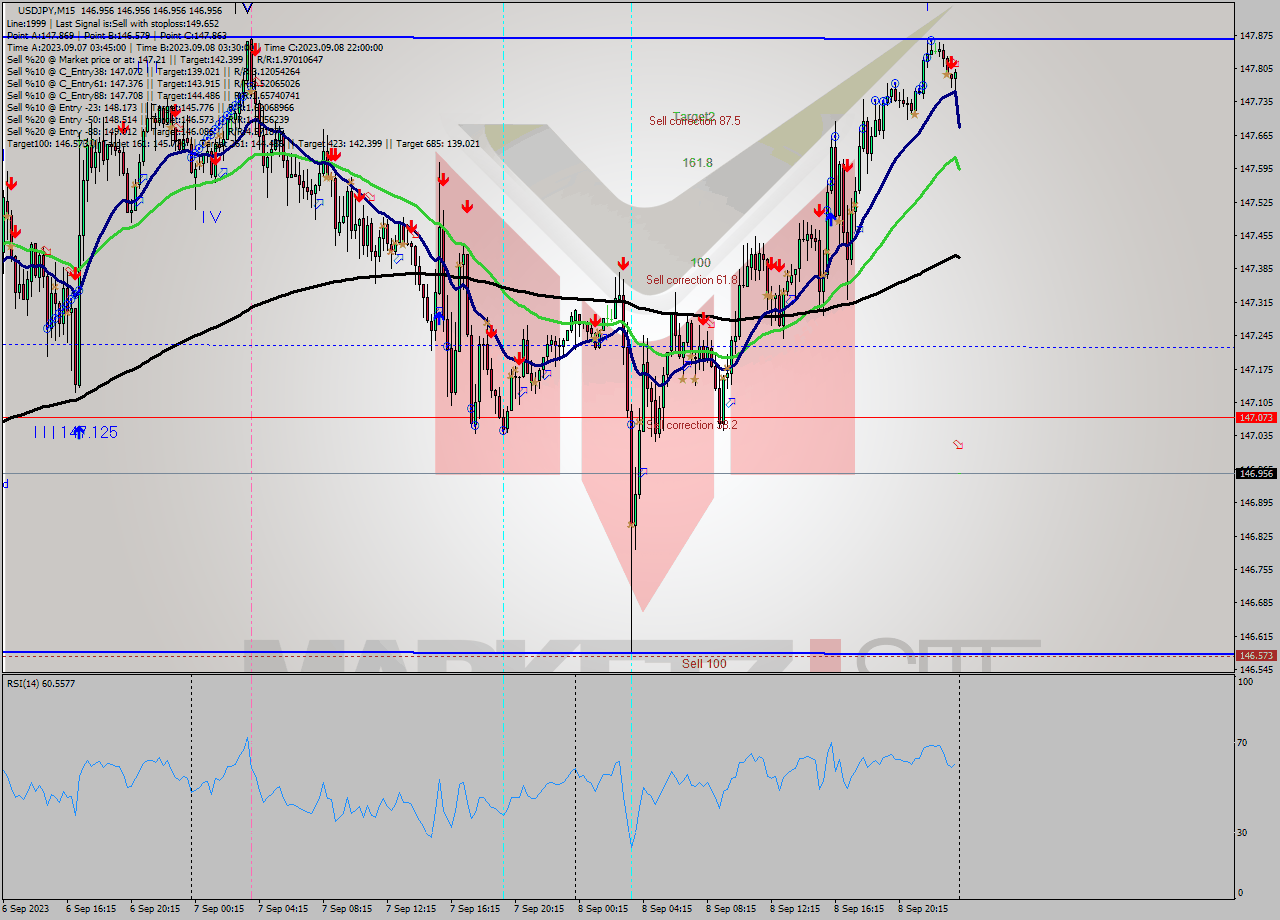1280x920 pixels.
Task: Click the 146.615 price axis value
Action: click(x=1256, y=636)
